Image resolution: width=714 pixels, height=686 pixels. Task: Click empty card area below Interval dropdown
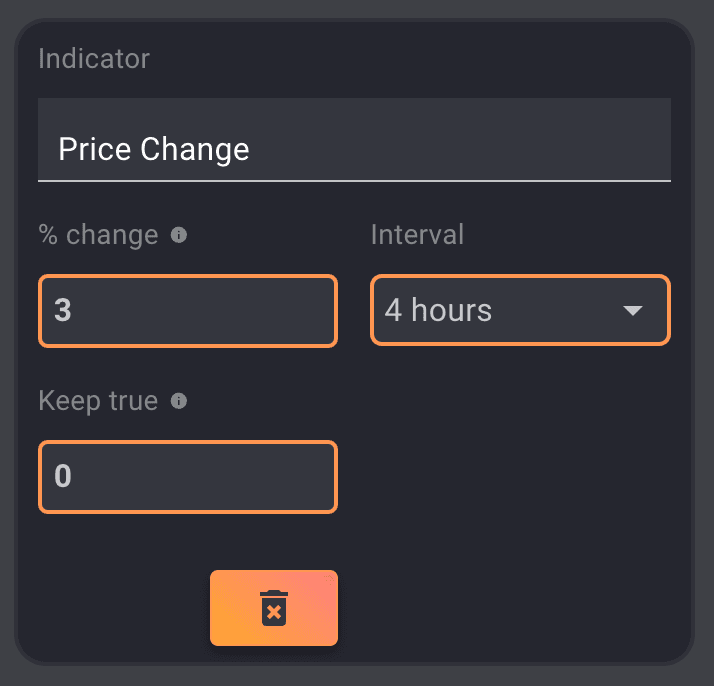point(520,450)
